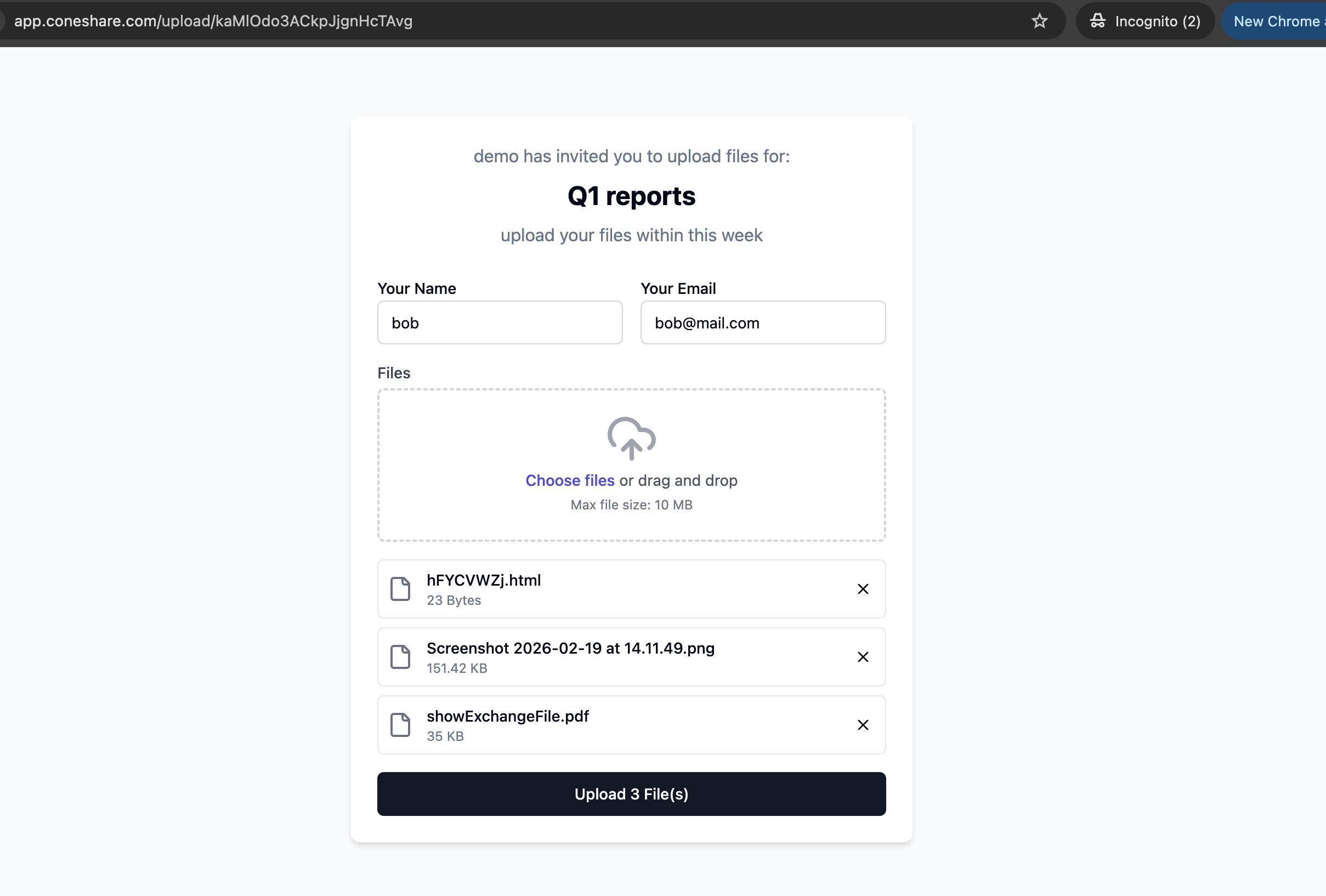Click the hFYCVWZj.html file icon

401,588
